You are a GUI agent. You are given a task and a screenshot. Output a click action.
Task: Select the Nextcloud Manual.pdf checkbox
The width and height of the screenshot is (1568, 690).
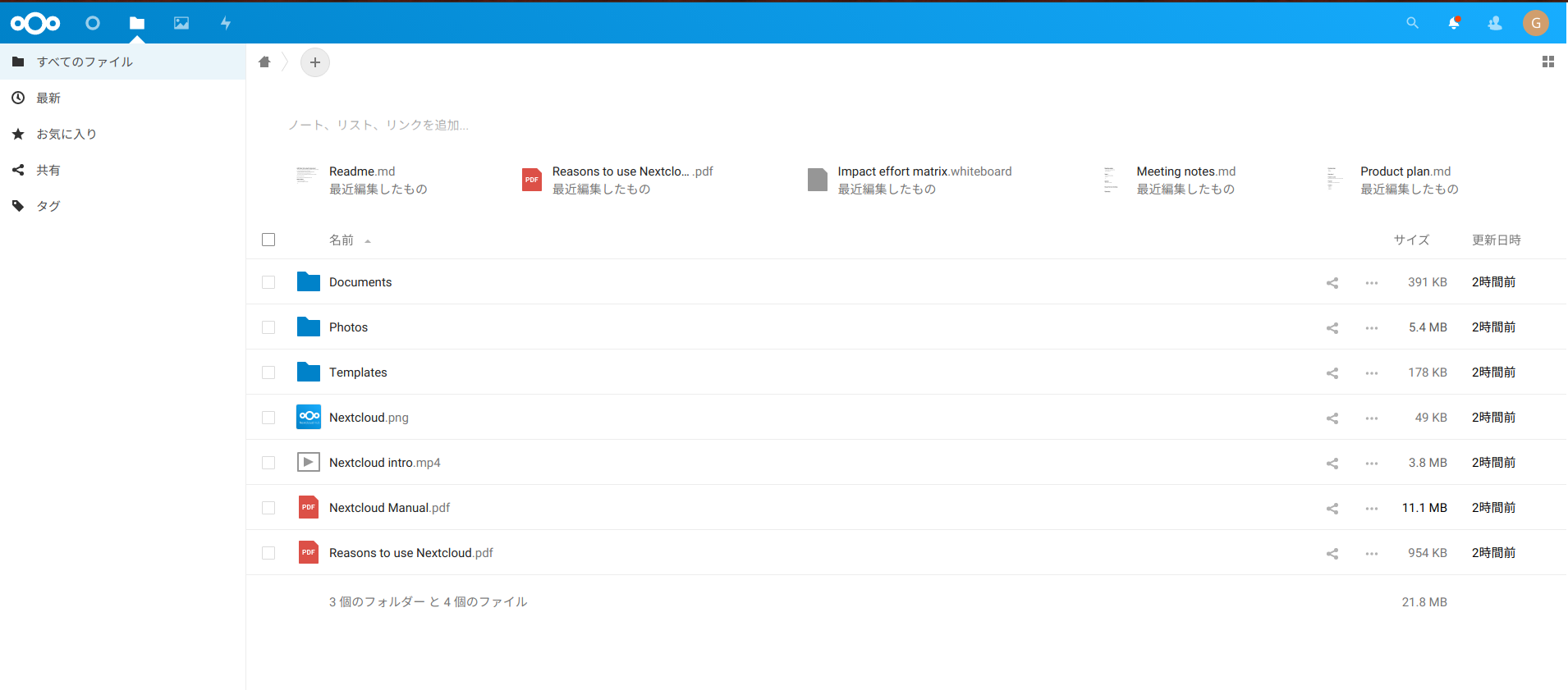268,508
